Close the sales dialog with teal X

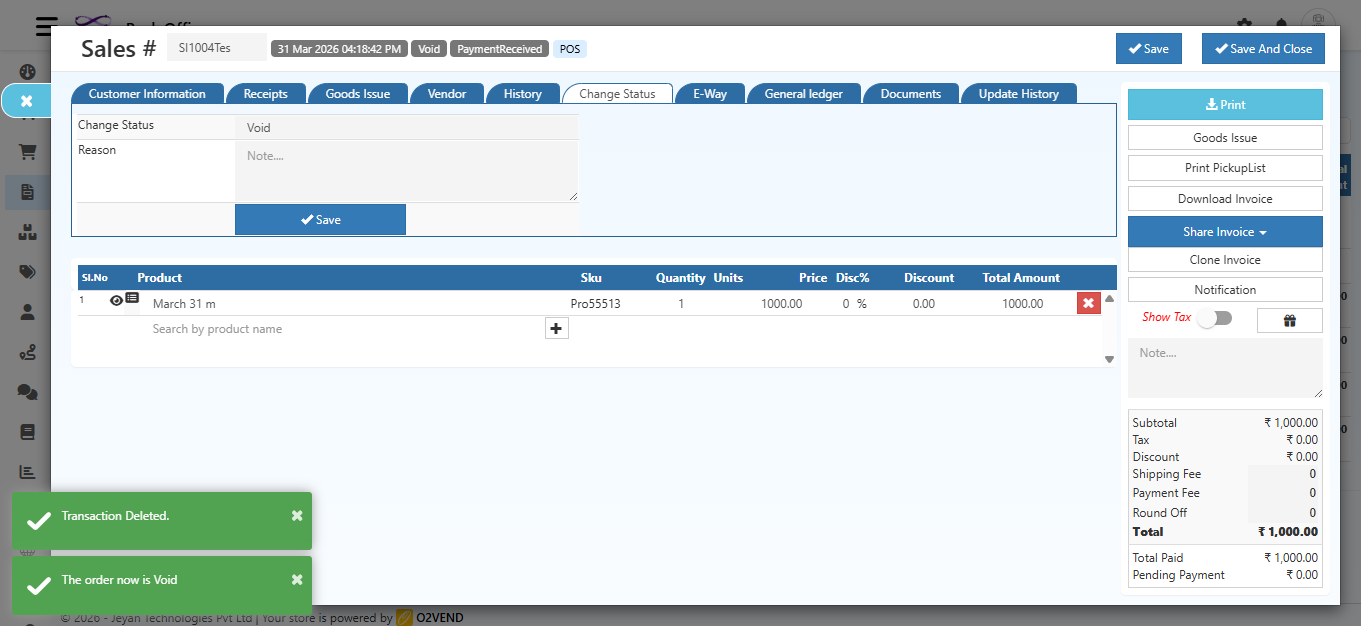coord(27,101)
